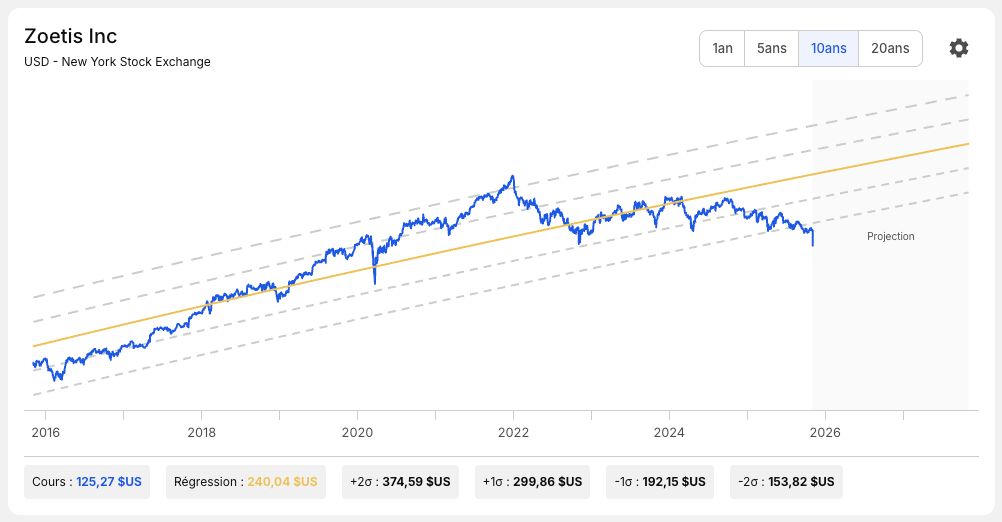
Task: Click the -1σ 192,15 $US badge
Action: [660, 482]
